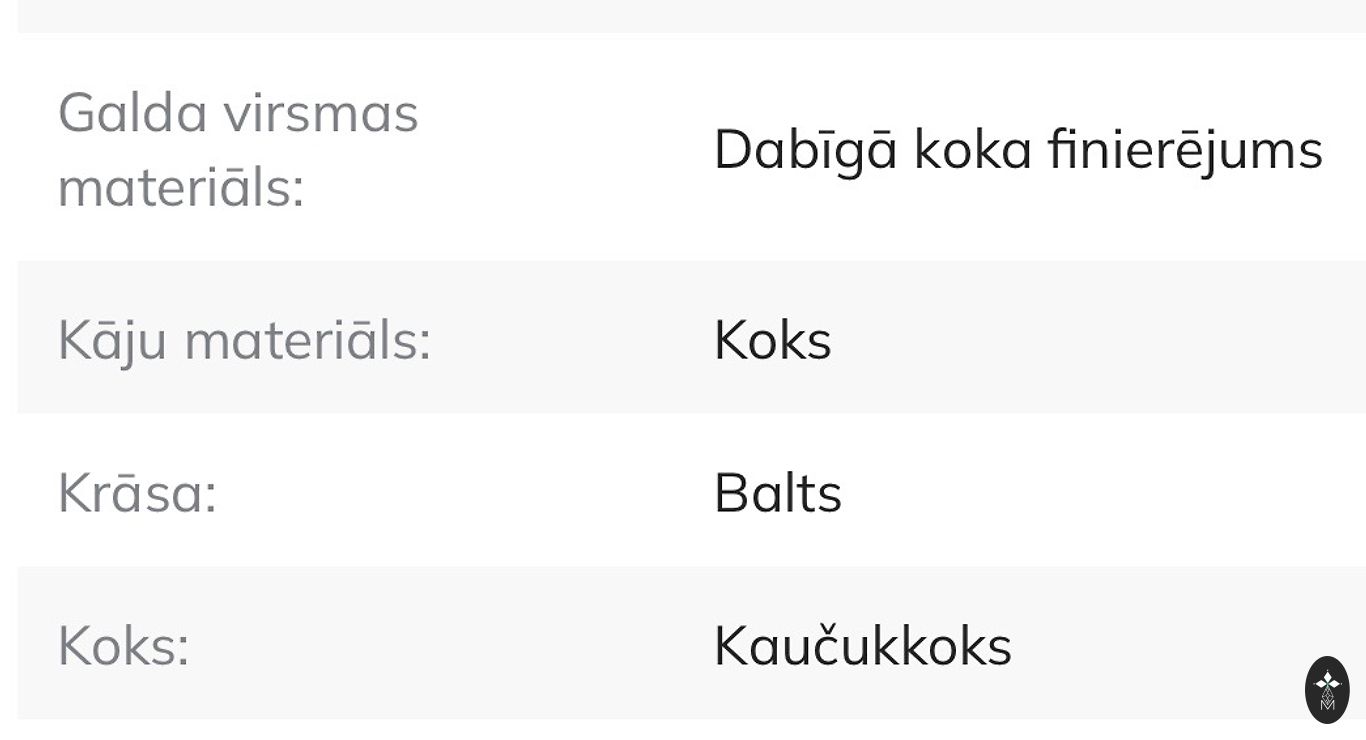Click the "Kaučukkoks" value
1366x740 pixels.
[x=862, y=646]
